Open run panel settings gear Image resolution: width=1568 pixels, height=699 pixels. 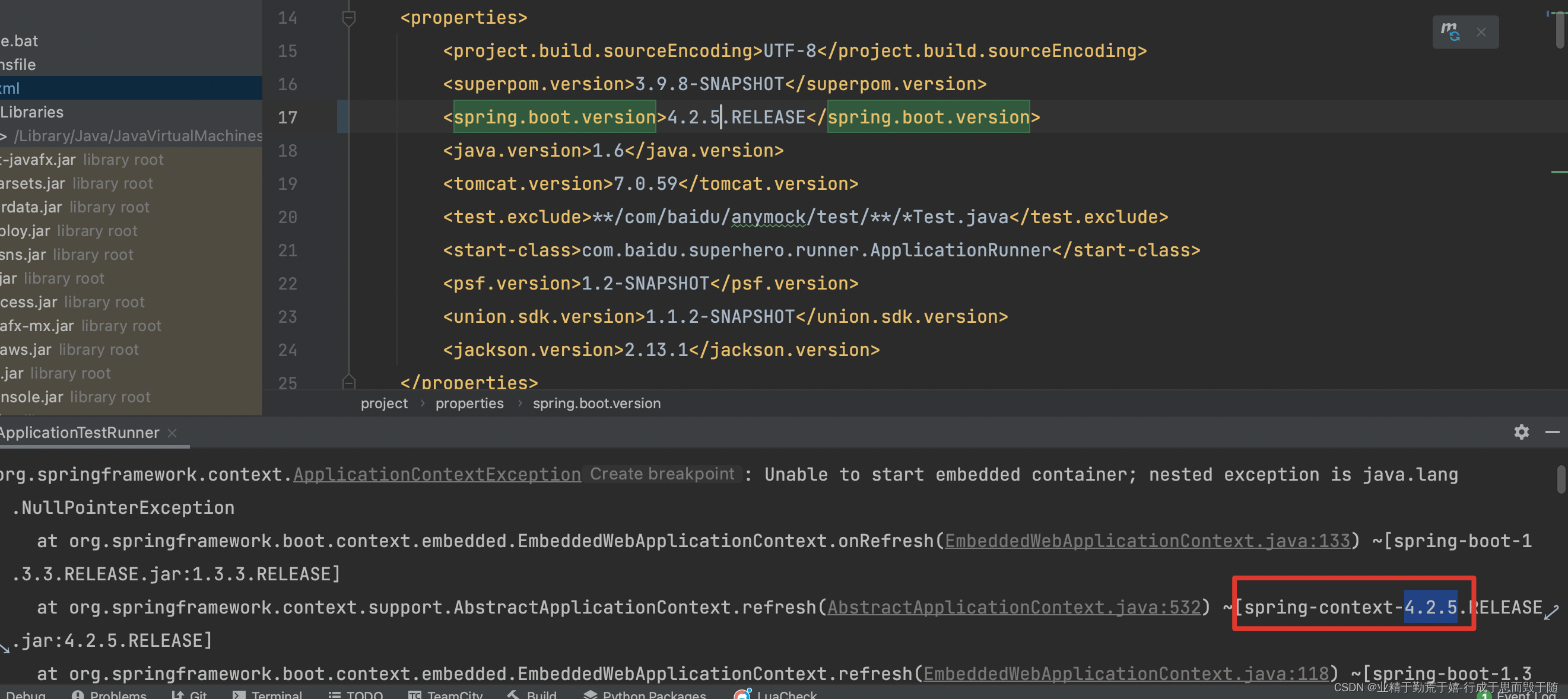pos(1521,432)
